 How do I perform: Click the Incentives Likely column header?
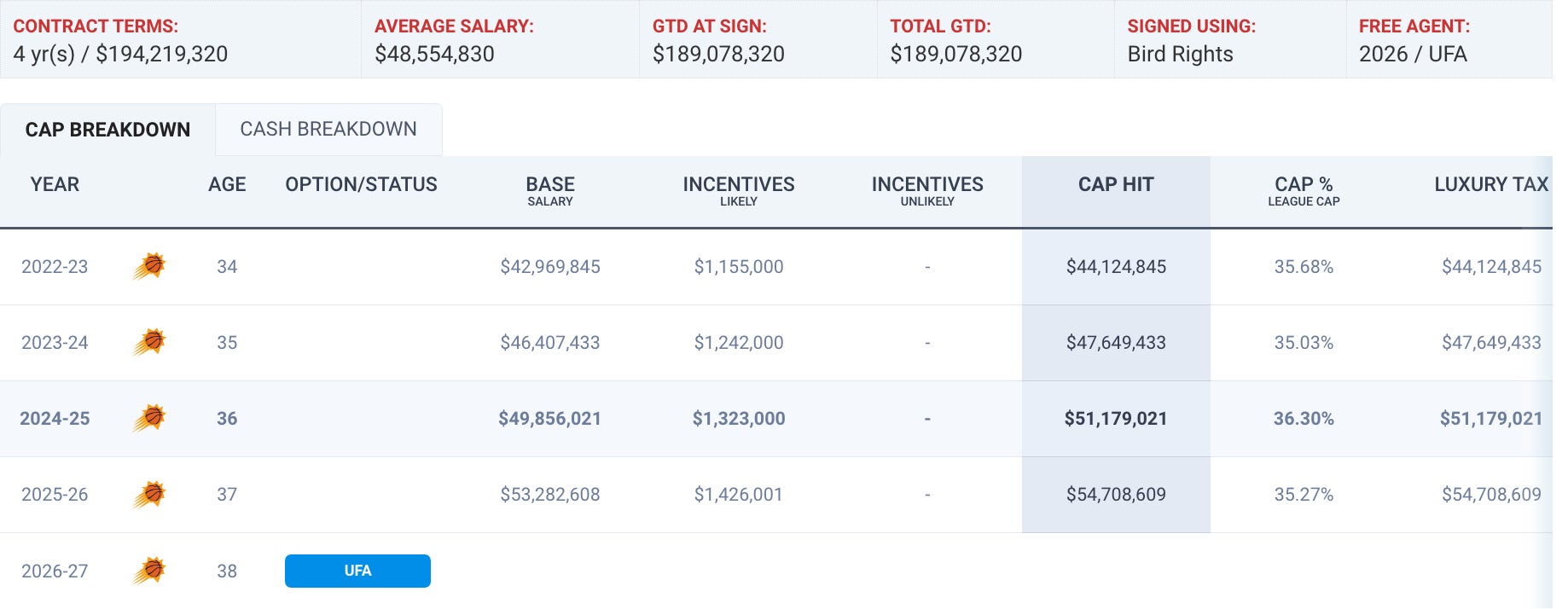coord(738,190)
